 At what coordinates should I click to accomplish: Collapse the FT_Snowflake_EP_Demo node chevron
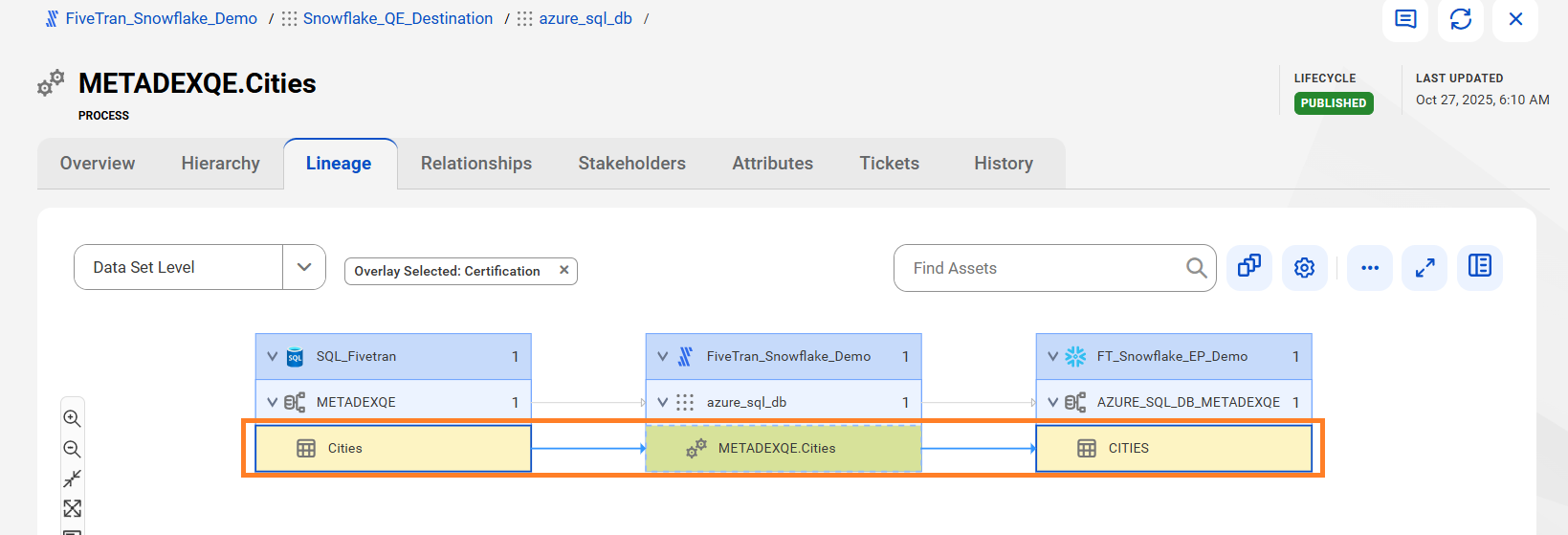[x=1053, y=356]
